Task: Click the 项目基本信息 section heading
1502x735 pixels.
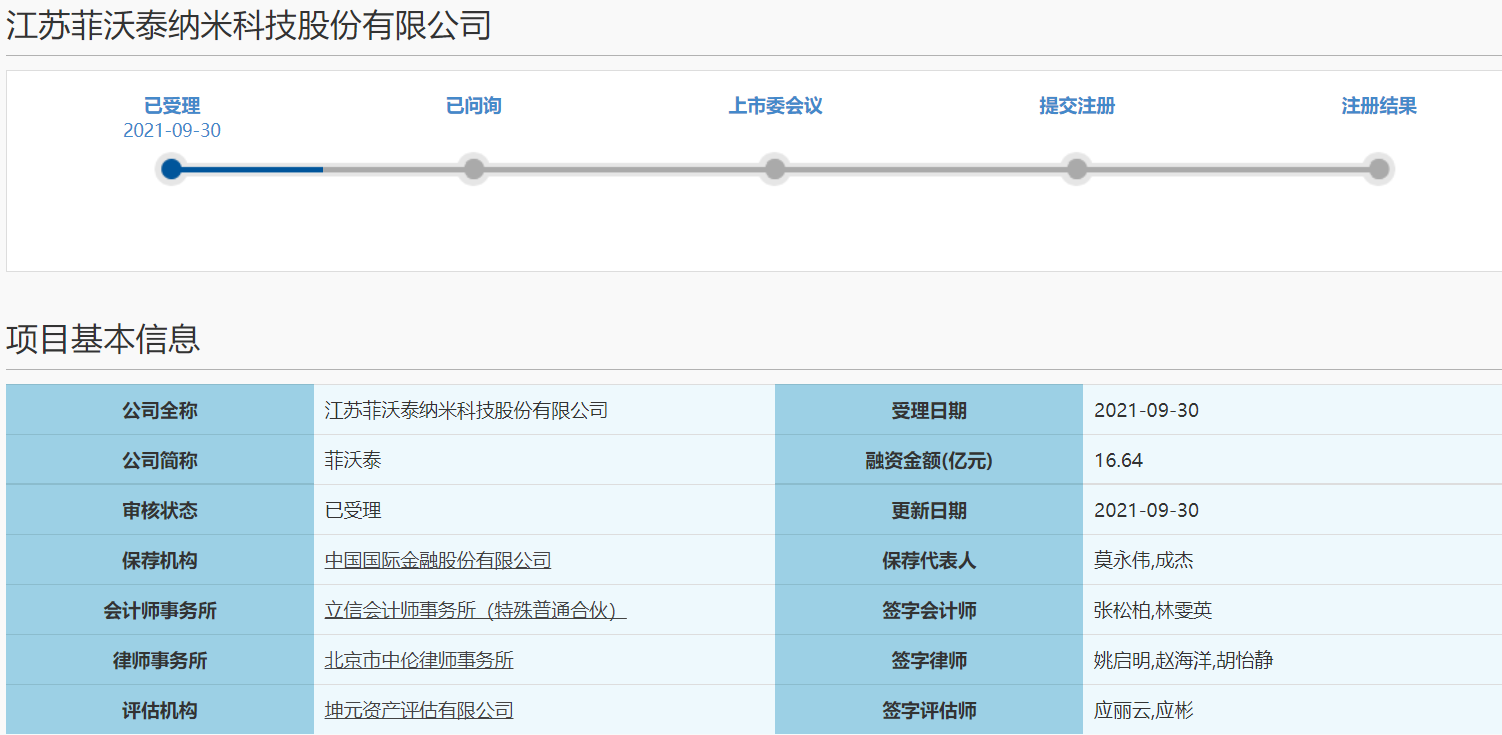Action: pyautogui.click(x=103, y=339)
